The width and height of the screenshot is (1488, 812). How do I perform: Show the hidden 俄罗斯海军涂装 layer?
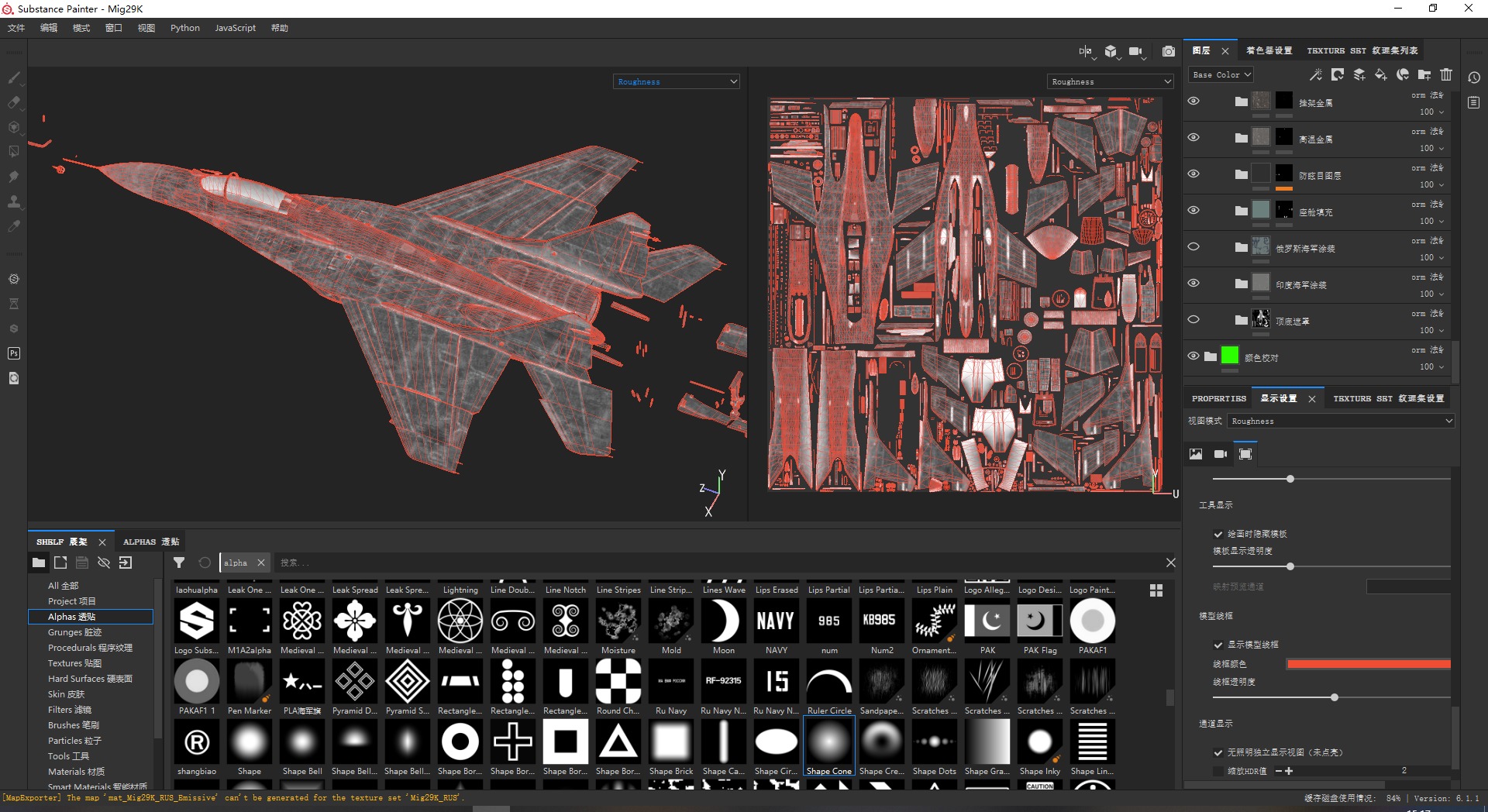tap(1193, 246)
